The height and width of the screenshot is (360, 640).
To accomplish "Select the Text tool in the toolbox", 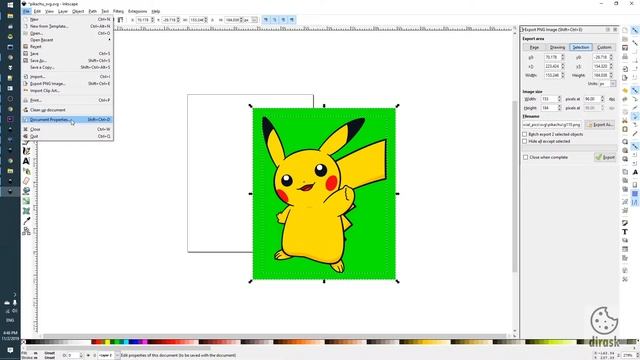I will [26, 161].
